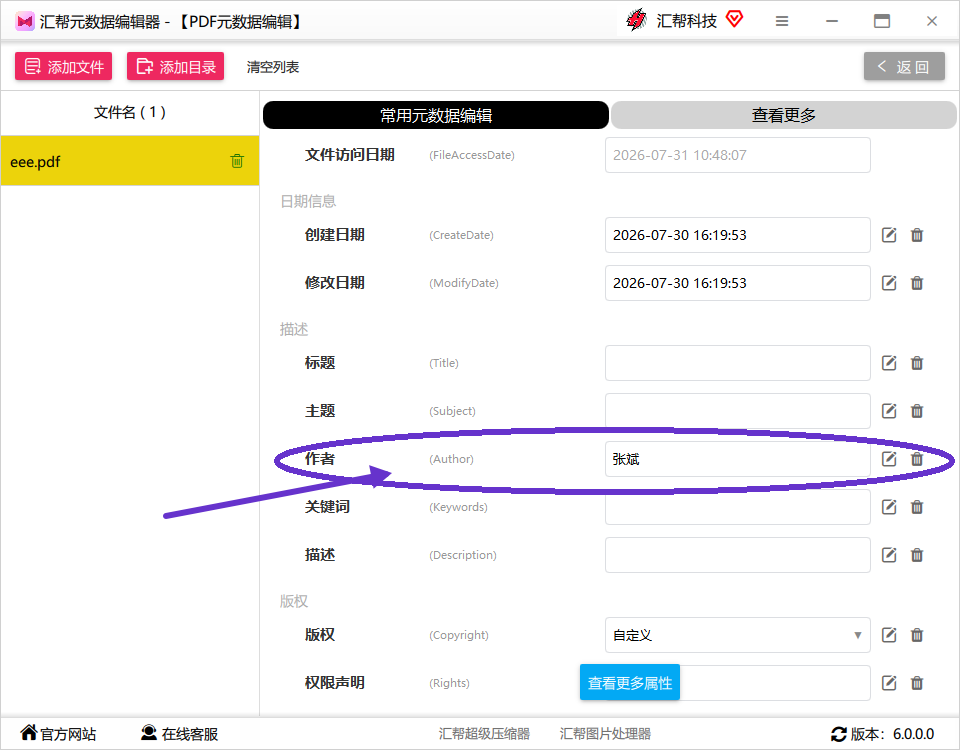Click 清空列表 to clear the list

click(x=273, y=67)
